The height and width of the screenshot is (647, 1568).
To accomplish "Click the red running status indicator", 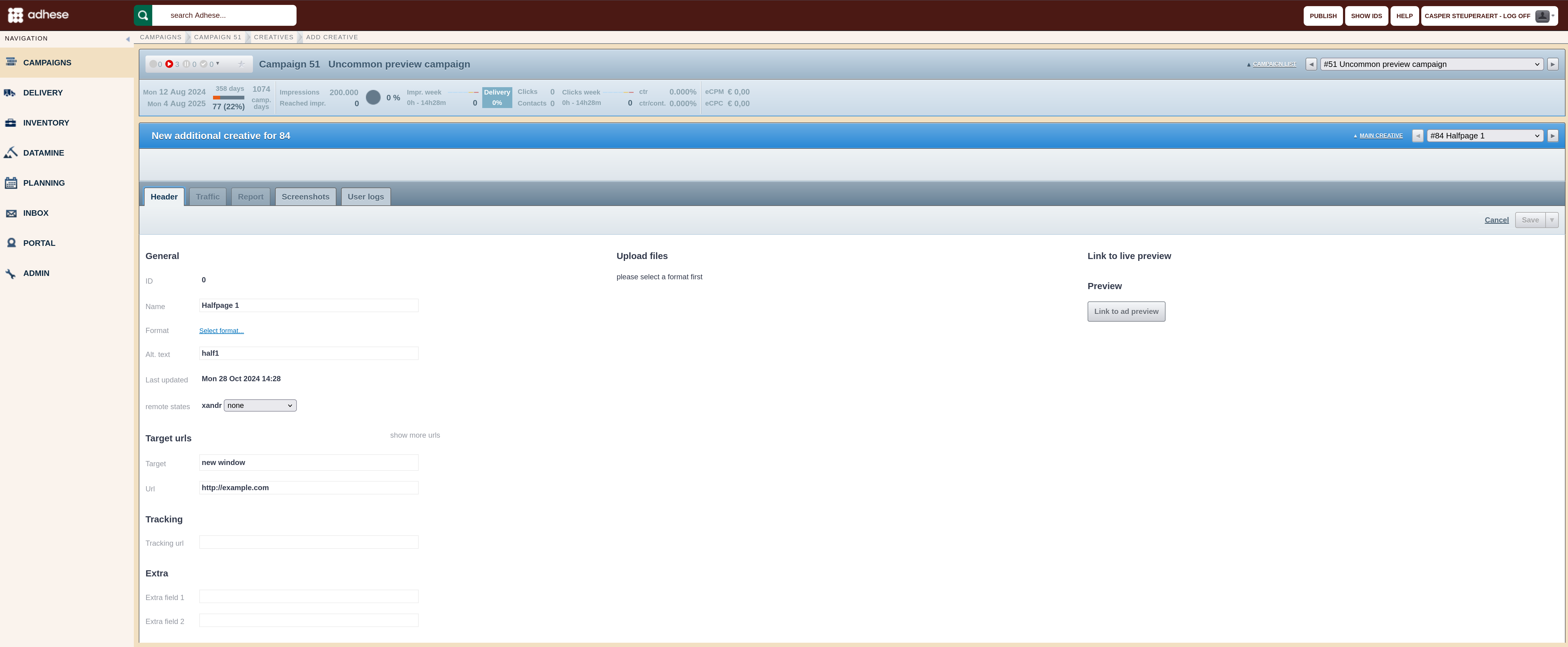I will click(169, 64).
